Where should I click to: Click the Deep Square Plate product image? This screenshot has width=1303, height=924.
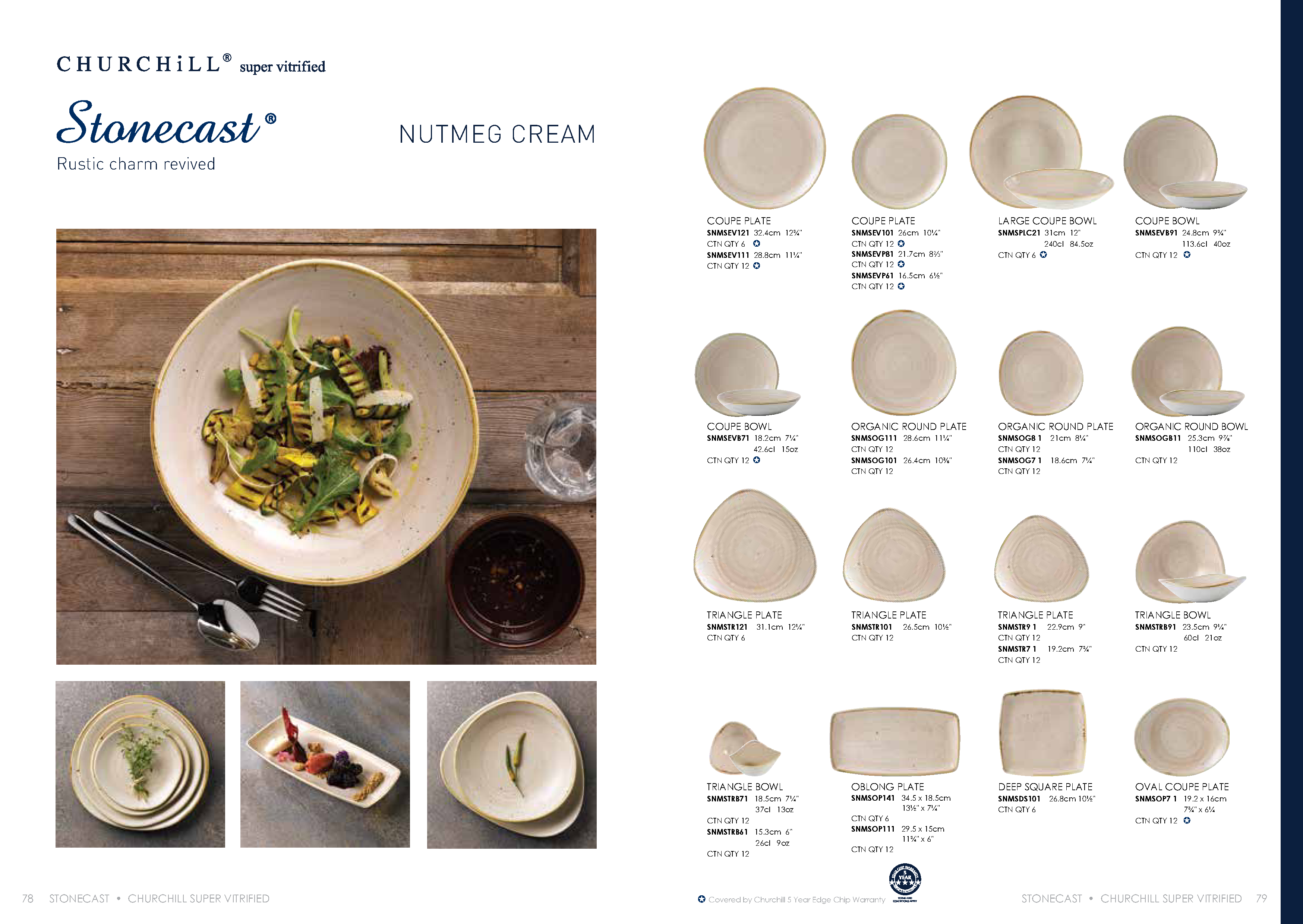(x=1042, y=733)
